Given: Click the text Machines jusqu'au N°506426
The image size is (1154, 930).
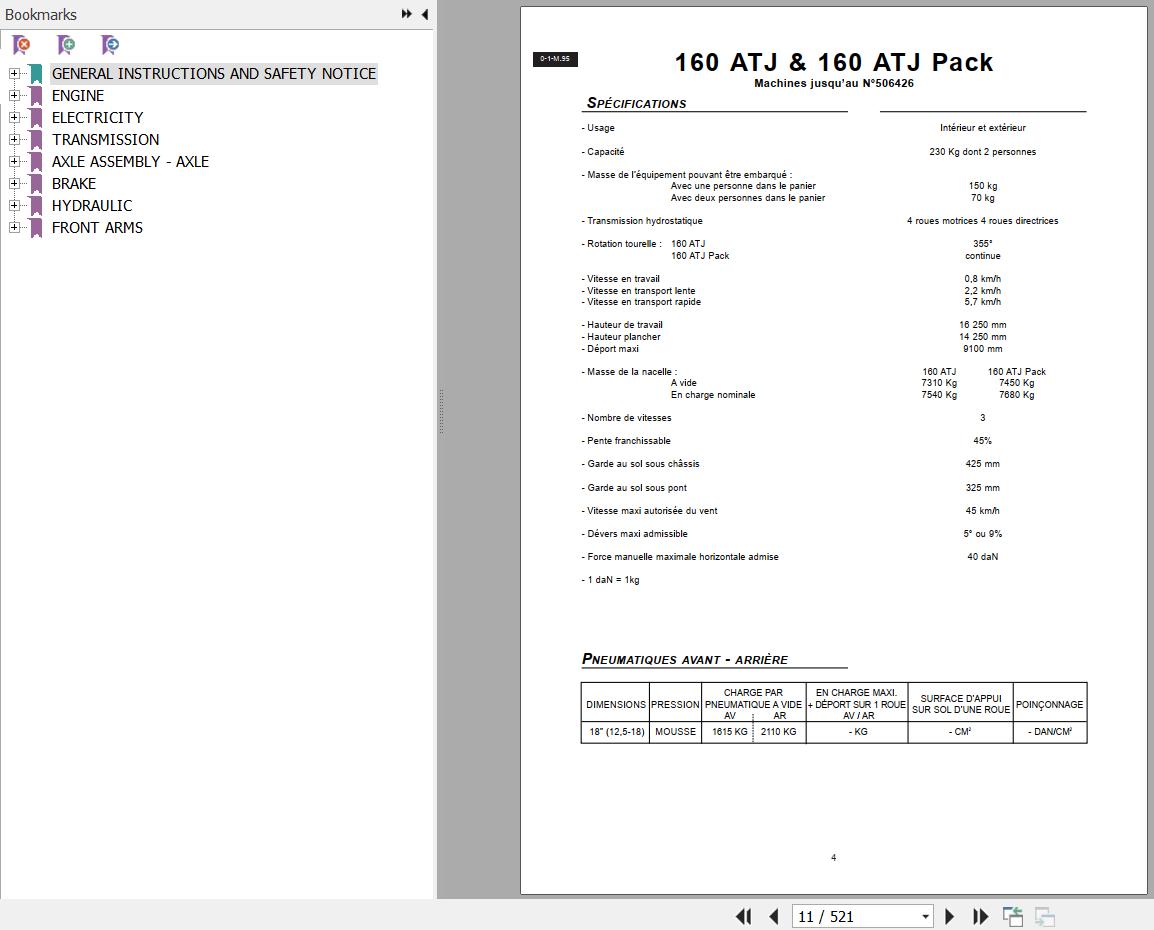Looking at the screenshot, I should click(834, 83).
